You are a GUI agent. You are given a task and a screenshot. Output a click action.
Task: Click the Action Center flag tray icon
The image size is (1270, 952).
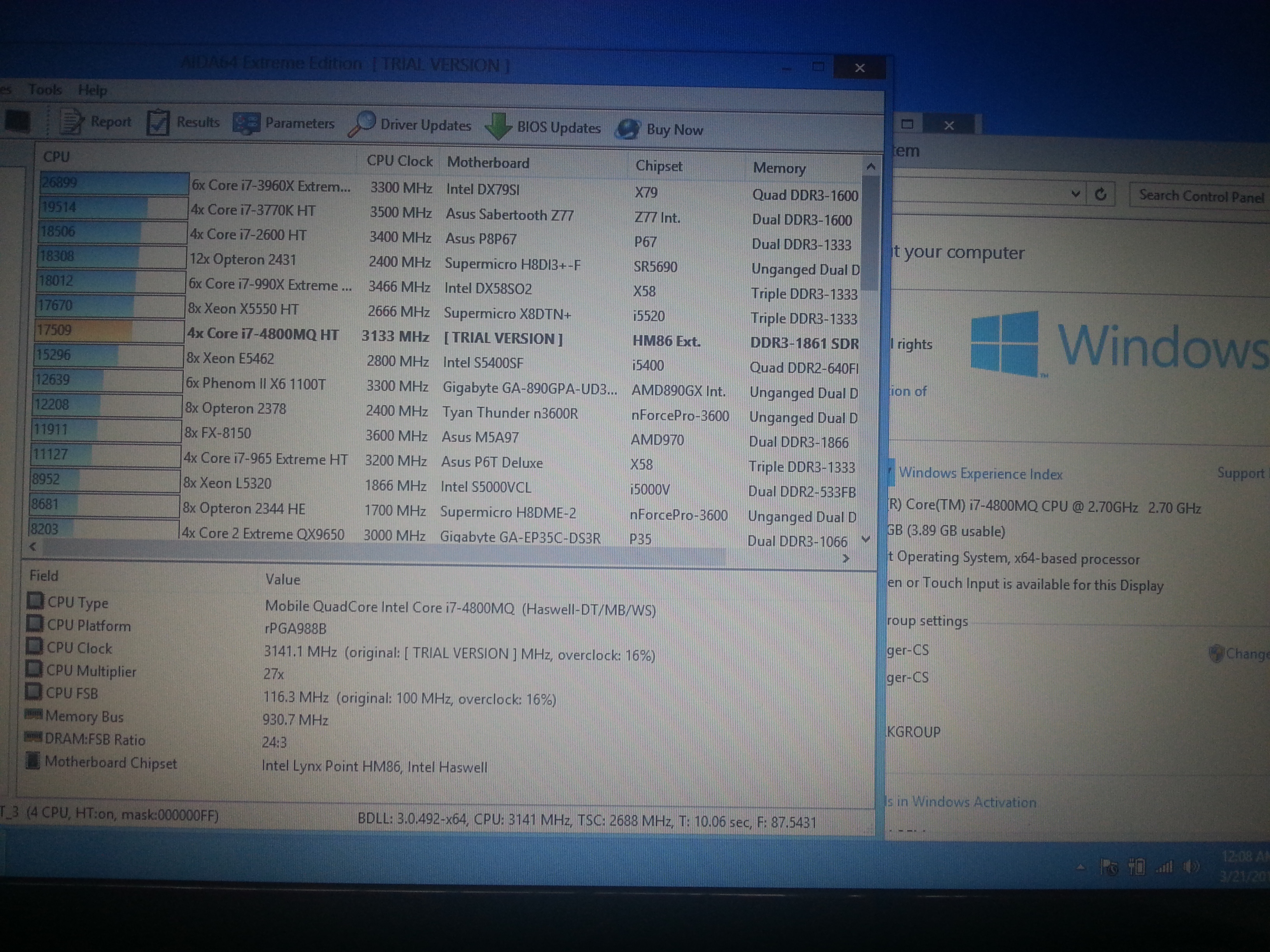pyautogui.click(x=1108, y=866)
